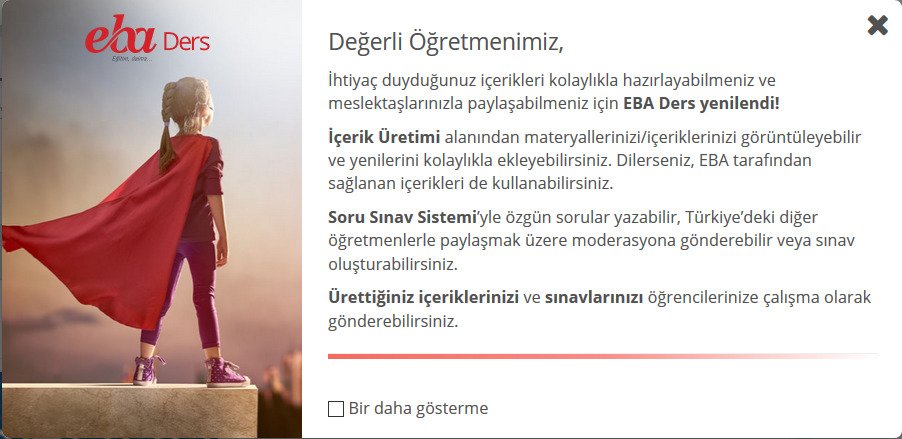Image resolution: width=902 pixels, height=439 pixels.
Task: Click the paragraph starting 'İhtiyaç duyduğunuz'
Action: pyautogui.click(x=552, y=91)
